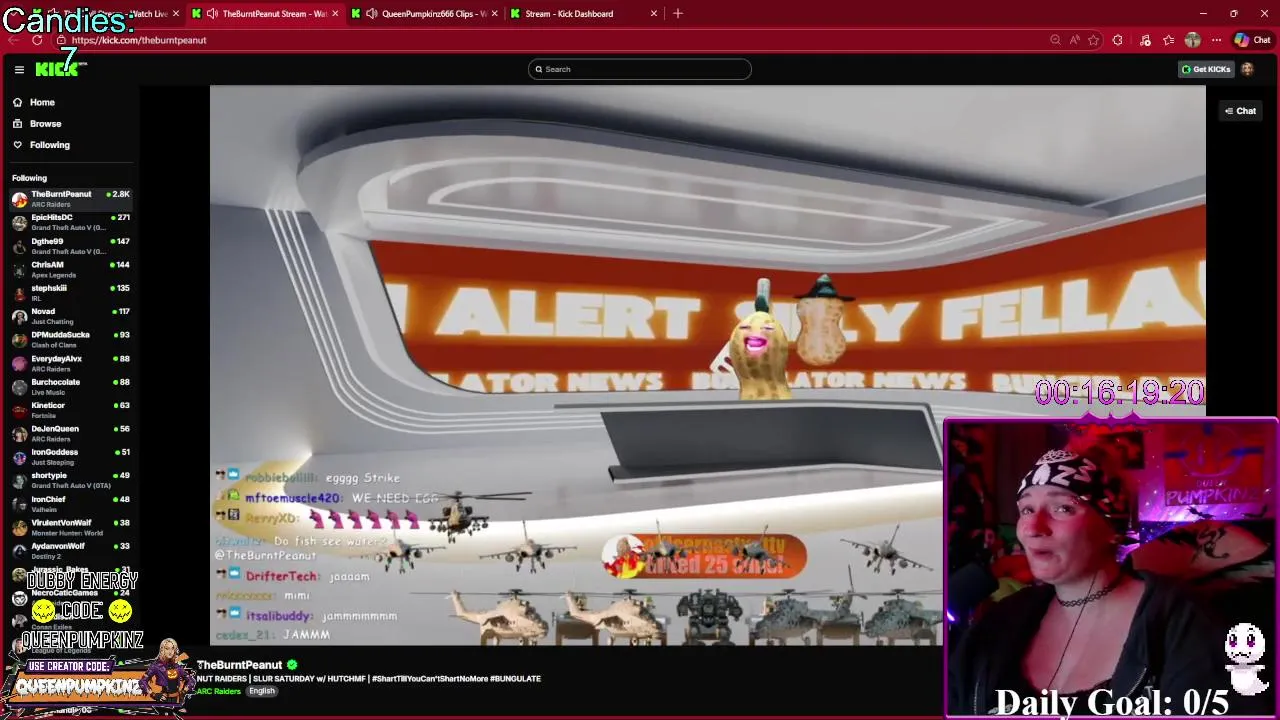Open the zoom icon in address bar

pyautogui.click(x=1055, y=40)
